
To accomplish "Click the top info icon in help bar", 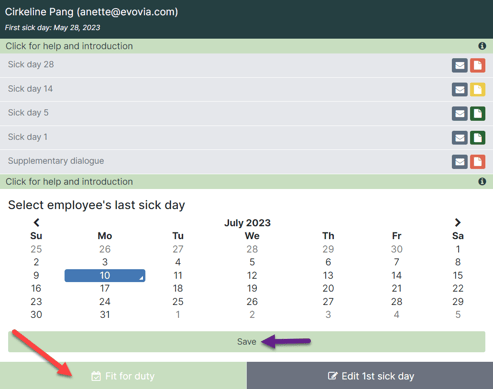I will coord(482,46).
